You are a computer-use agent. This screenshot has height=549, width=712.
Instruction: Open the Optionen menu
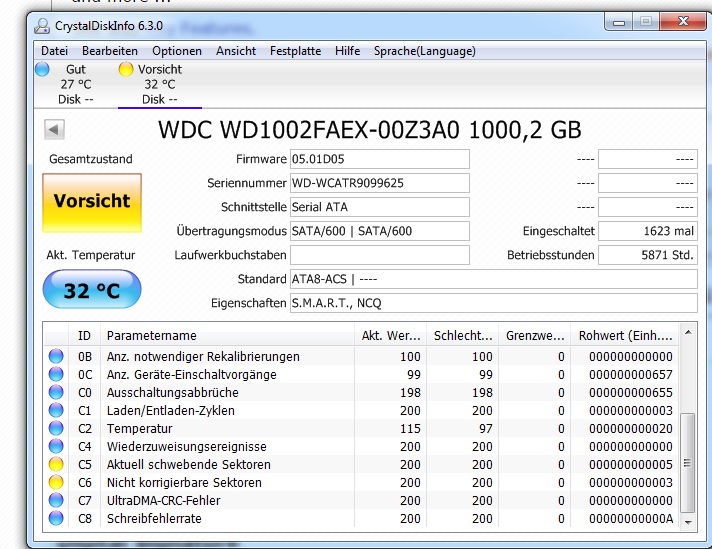[x=177, y=51]
